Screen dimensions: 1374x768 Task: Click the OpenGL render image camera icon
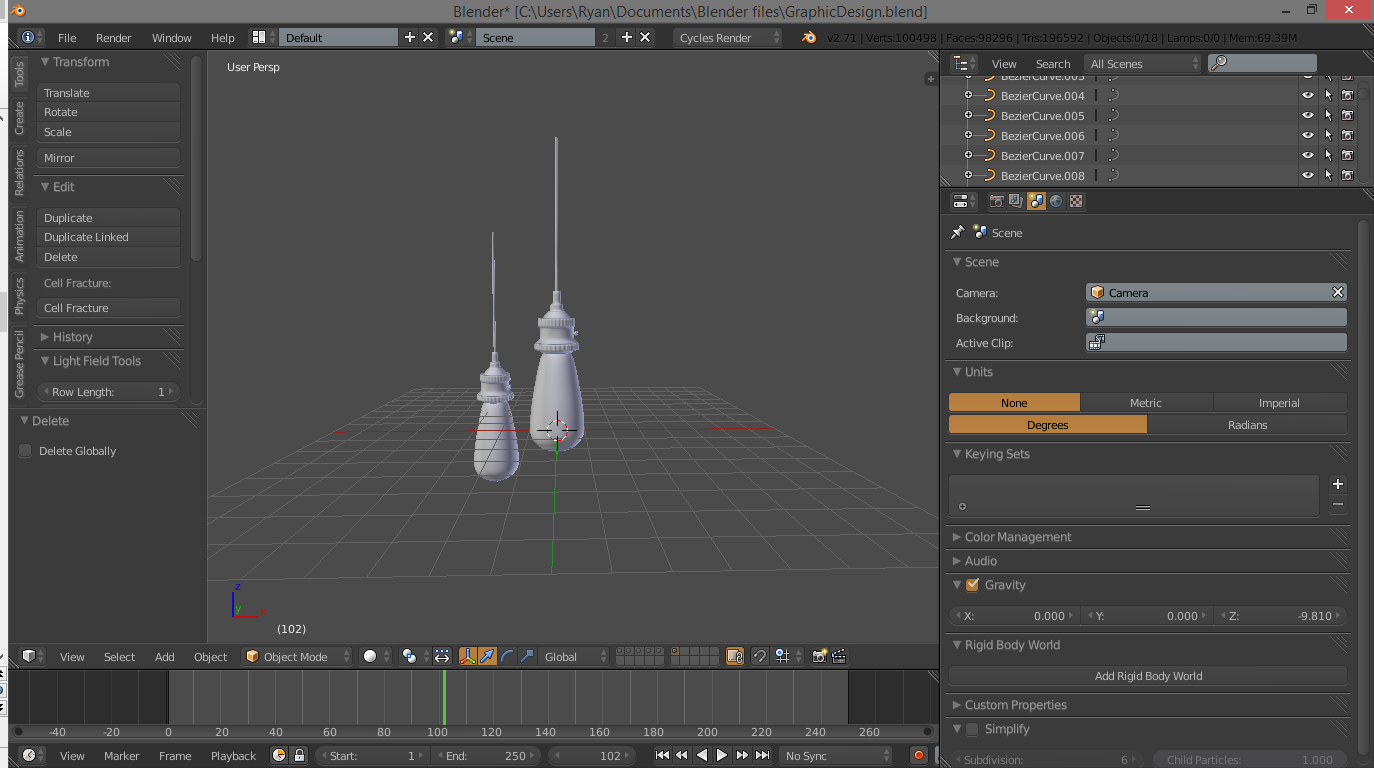pyautogui.click(x=819, y=656)
